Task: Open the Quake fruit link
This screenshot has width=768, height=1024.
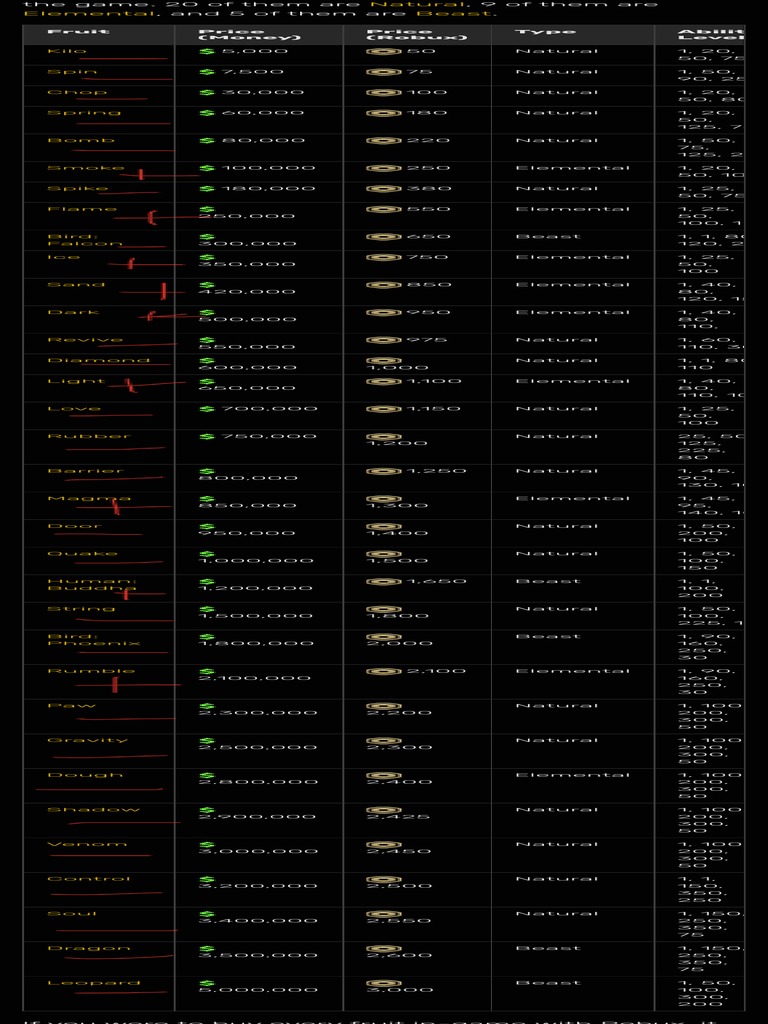Action: coord(82,554)
